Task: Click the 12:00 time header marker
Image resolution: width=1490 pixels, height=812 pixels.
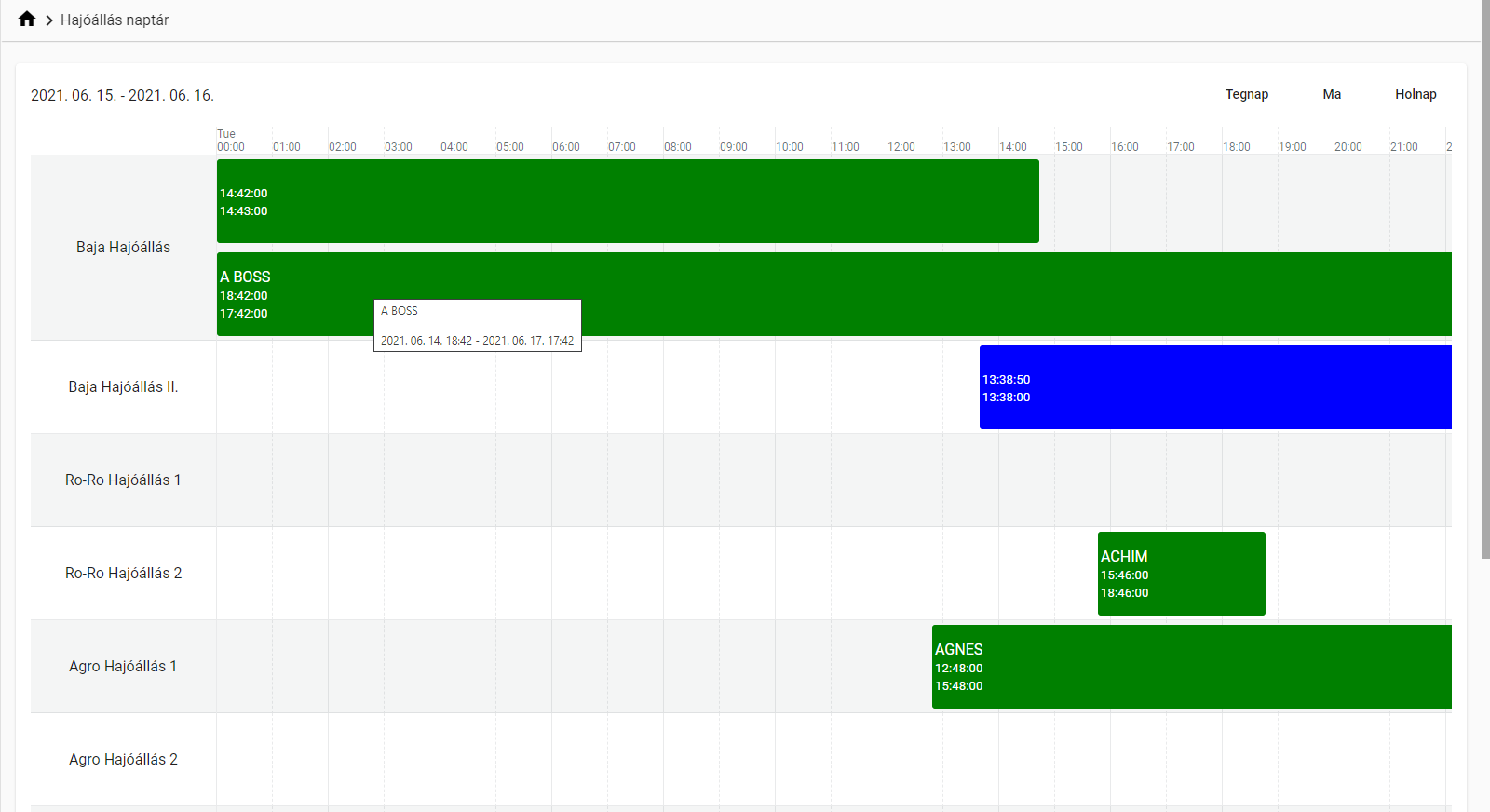Action: pos(901,147)
